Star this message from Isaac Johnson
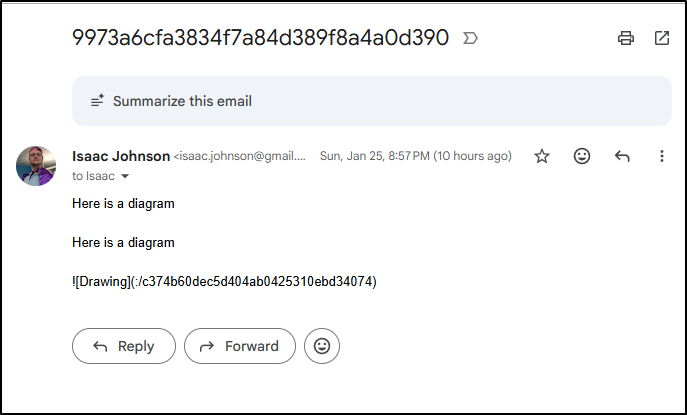Viewport: 687px width, 415px height. (x=542, y=156)
